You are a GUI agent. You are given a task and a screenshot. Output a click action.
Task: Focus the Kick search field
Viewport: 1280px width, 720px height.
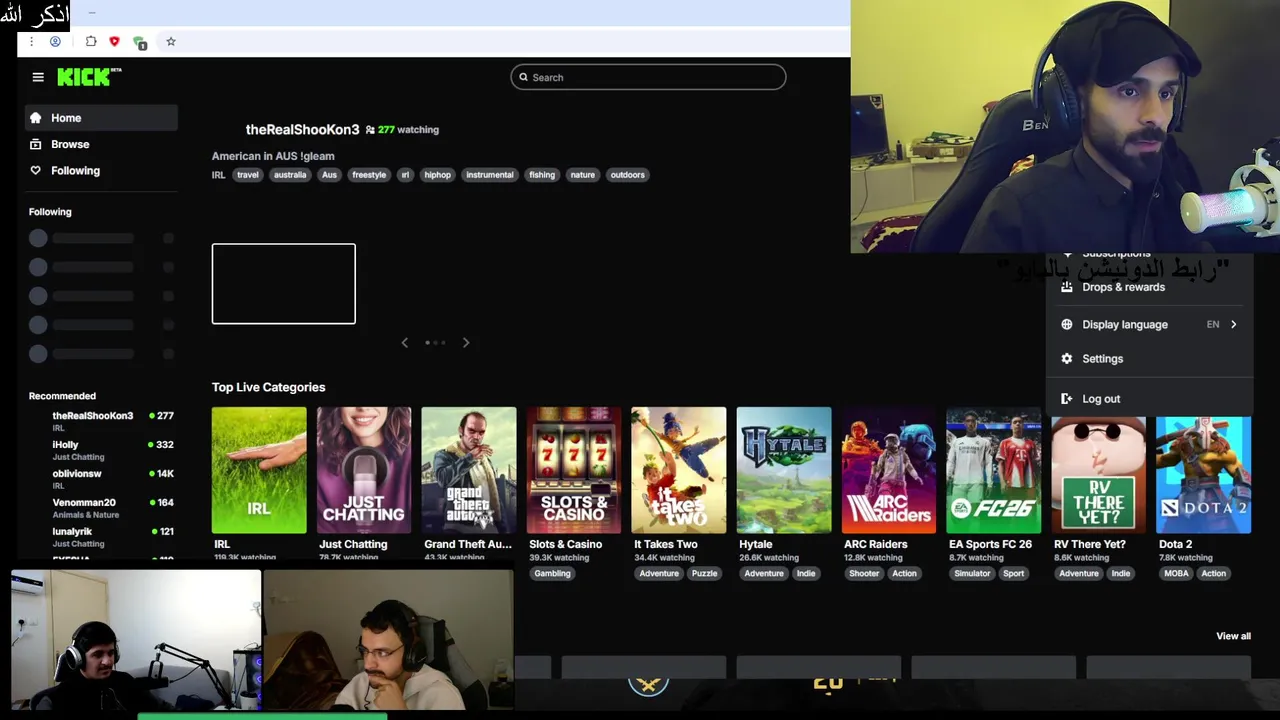click(x=648, y=77)
